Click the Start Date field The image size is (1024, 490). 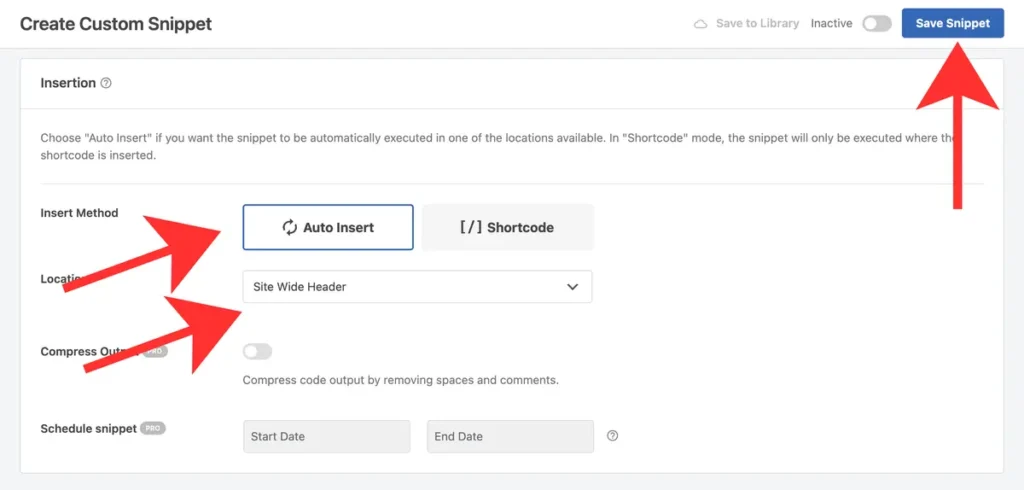click(x=326, y=436)
